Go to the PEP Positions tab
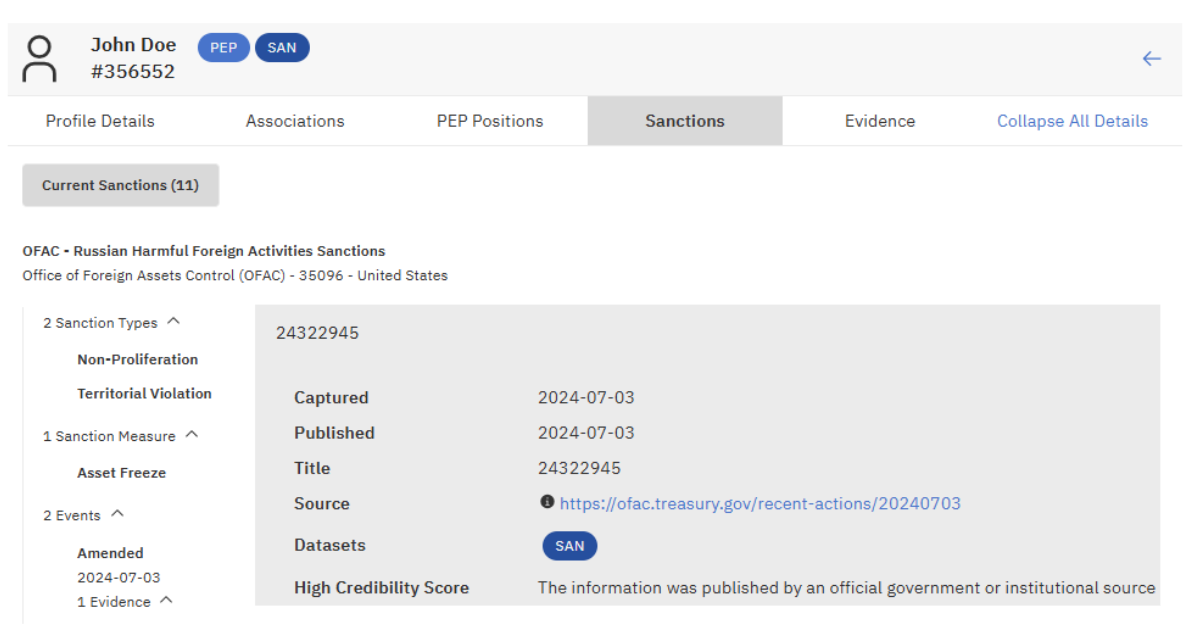This screenshot has height=630, width=1190. click(x=490, y=121)
